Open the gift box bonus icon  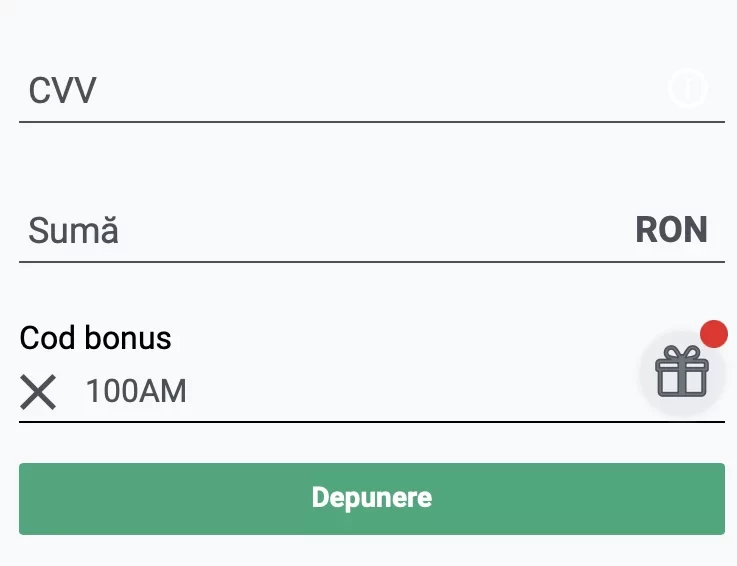682,372
